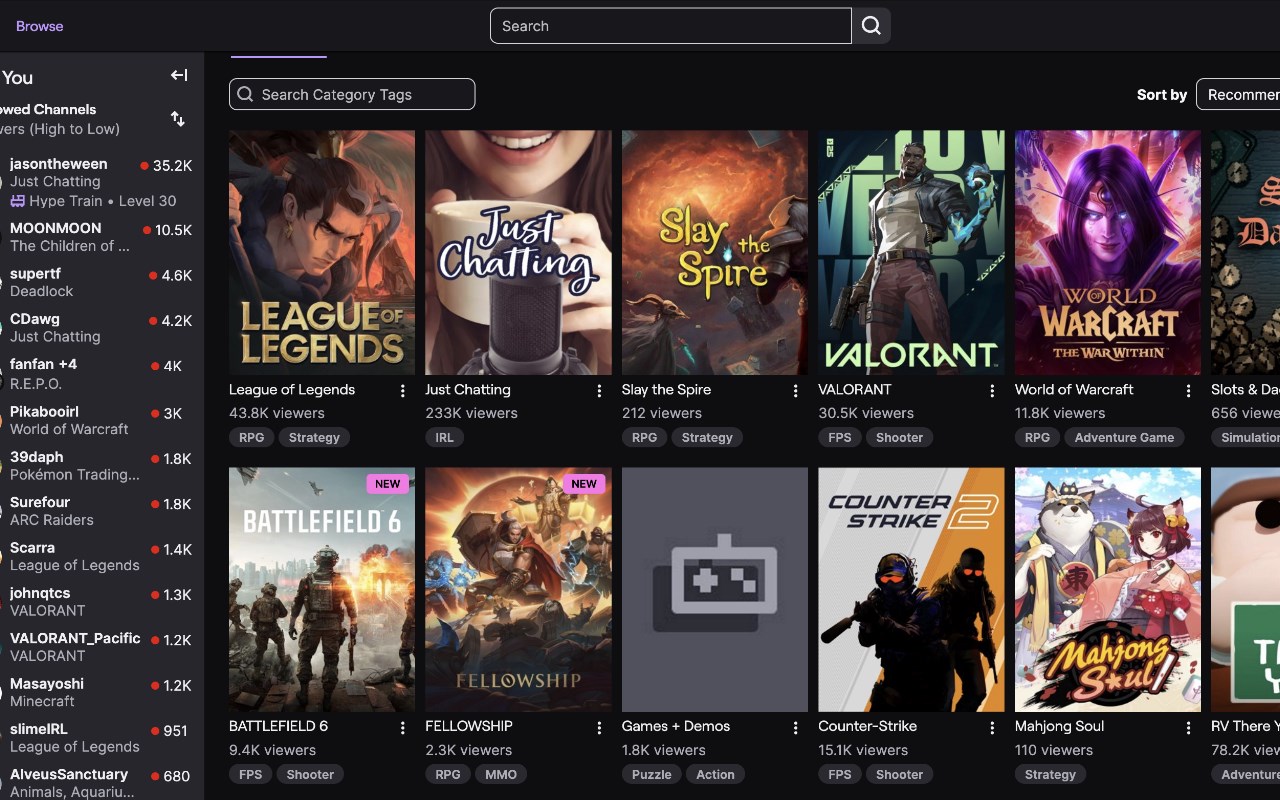Click the Just Chatting title link

[468, 390]
